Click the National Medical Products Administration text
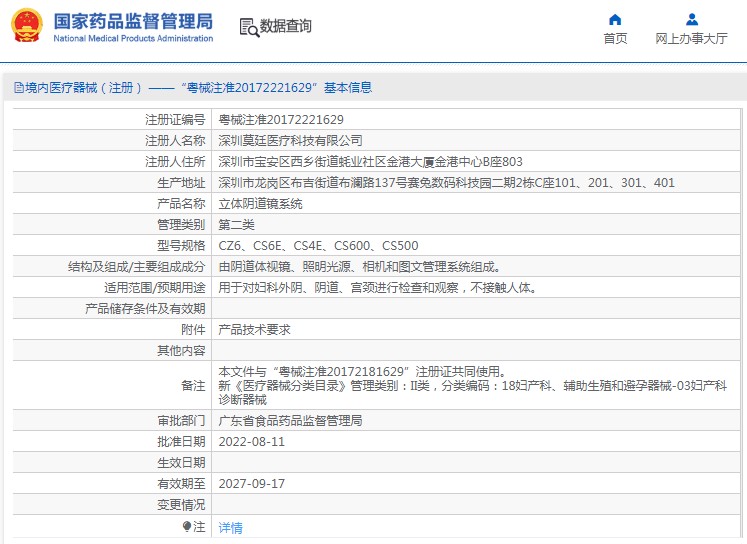The image size is (747, 544). tap(133, 39)
